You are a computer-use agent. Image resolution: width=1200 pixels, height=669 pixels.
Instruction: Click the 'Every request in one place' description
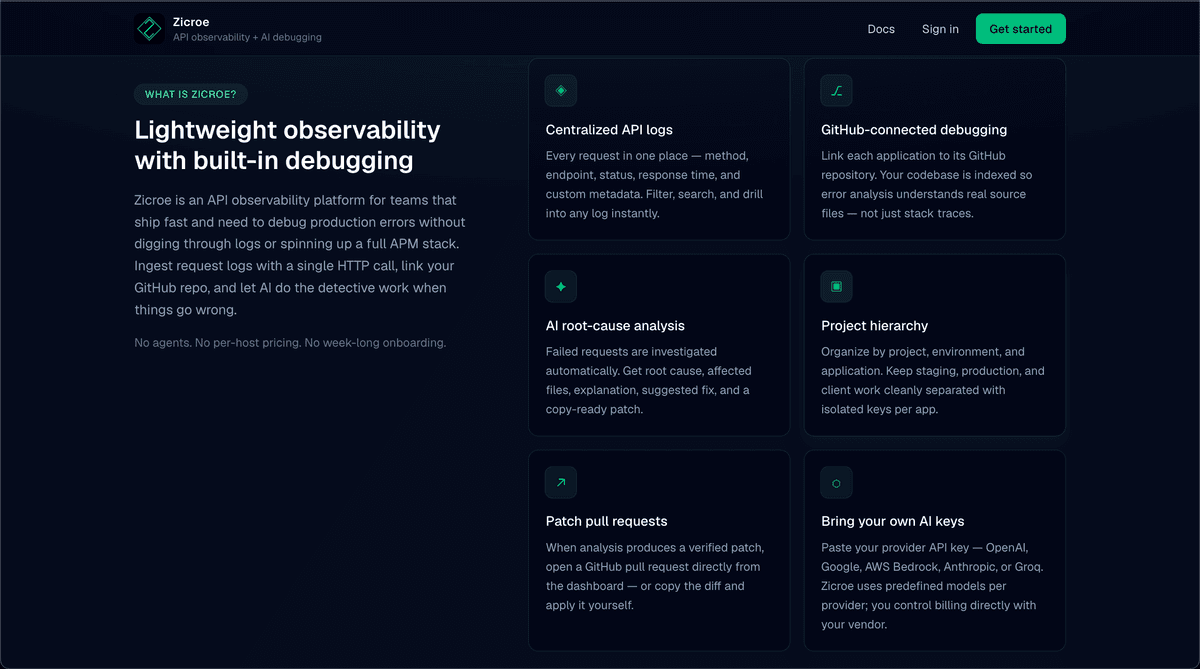[x=655, y=185]
